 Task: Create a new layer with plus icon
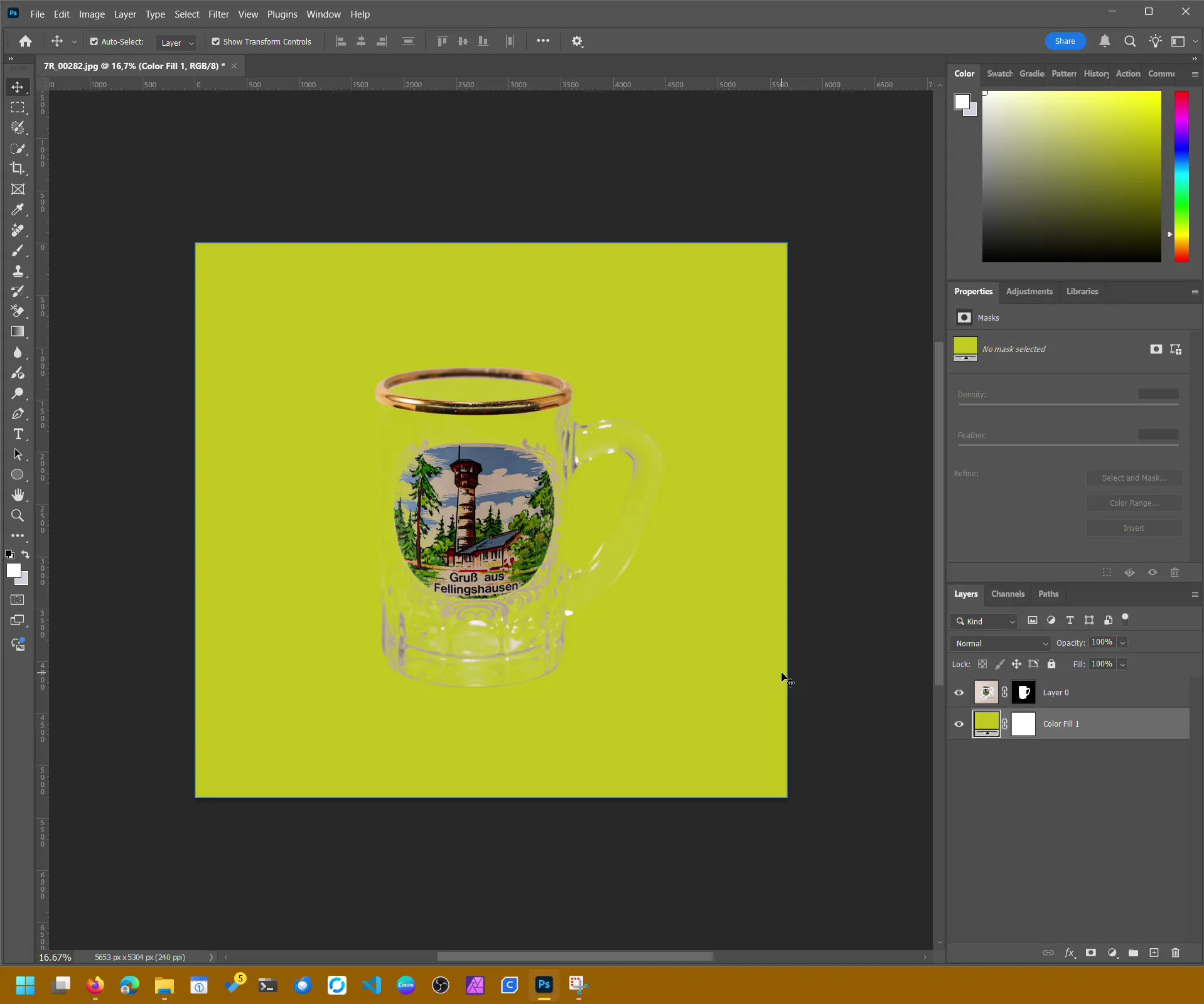1154,953
